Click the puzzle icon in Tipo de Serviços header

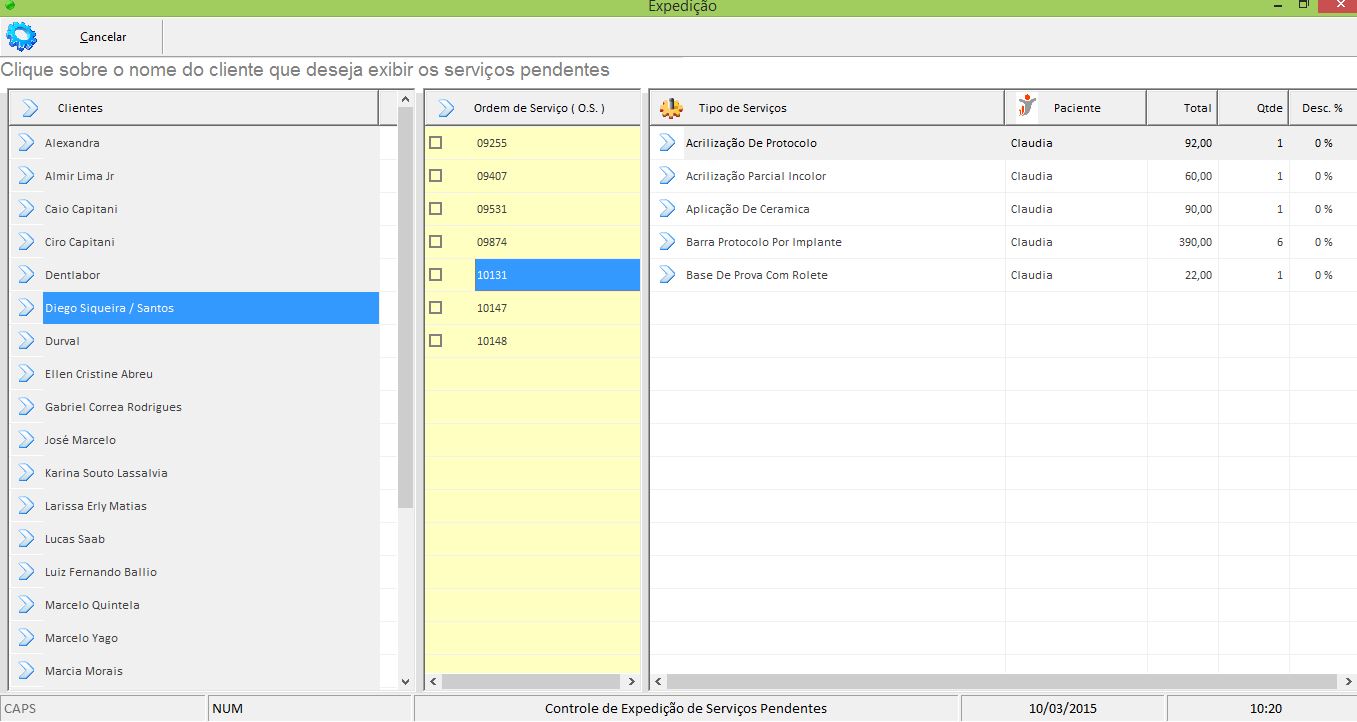coord(670,108)
